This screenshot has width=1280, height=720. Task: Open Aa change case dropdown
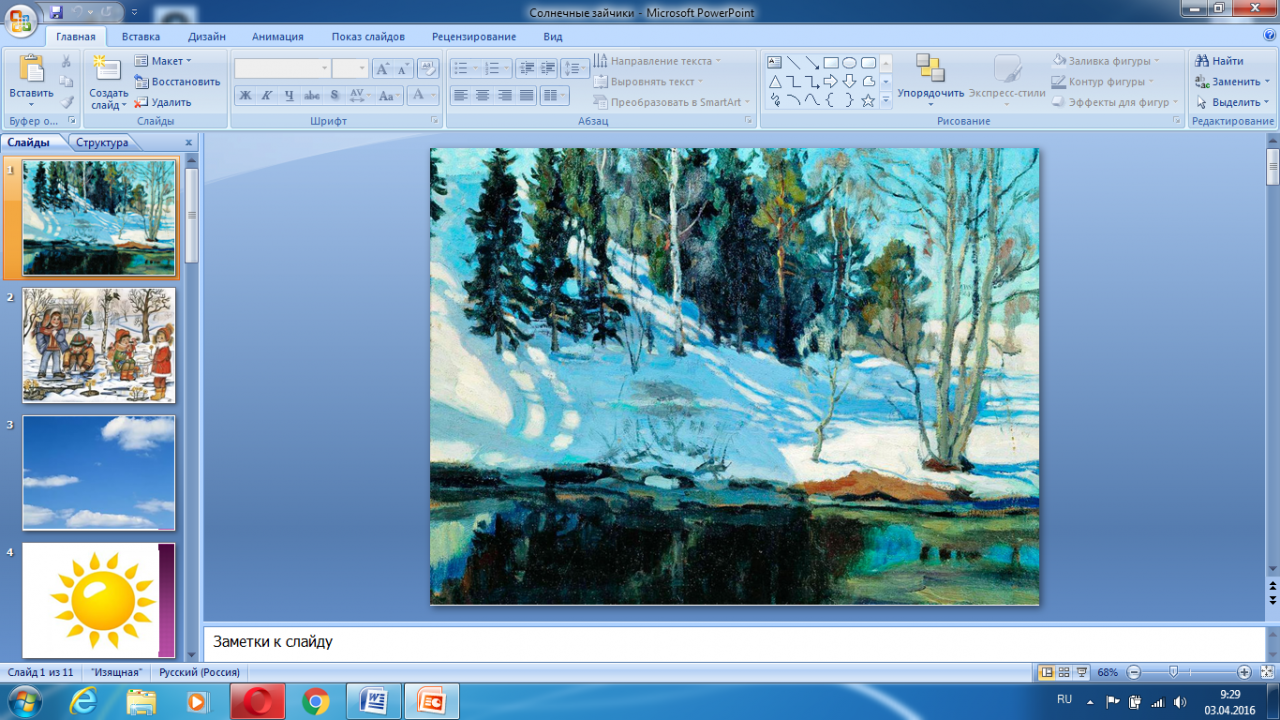click(389, 96)
